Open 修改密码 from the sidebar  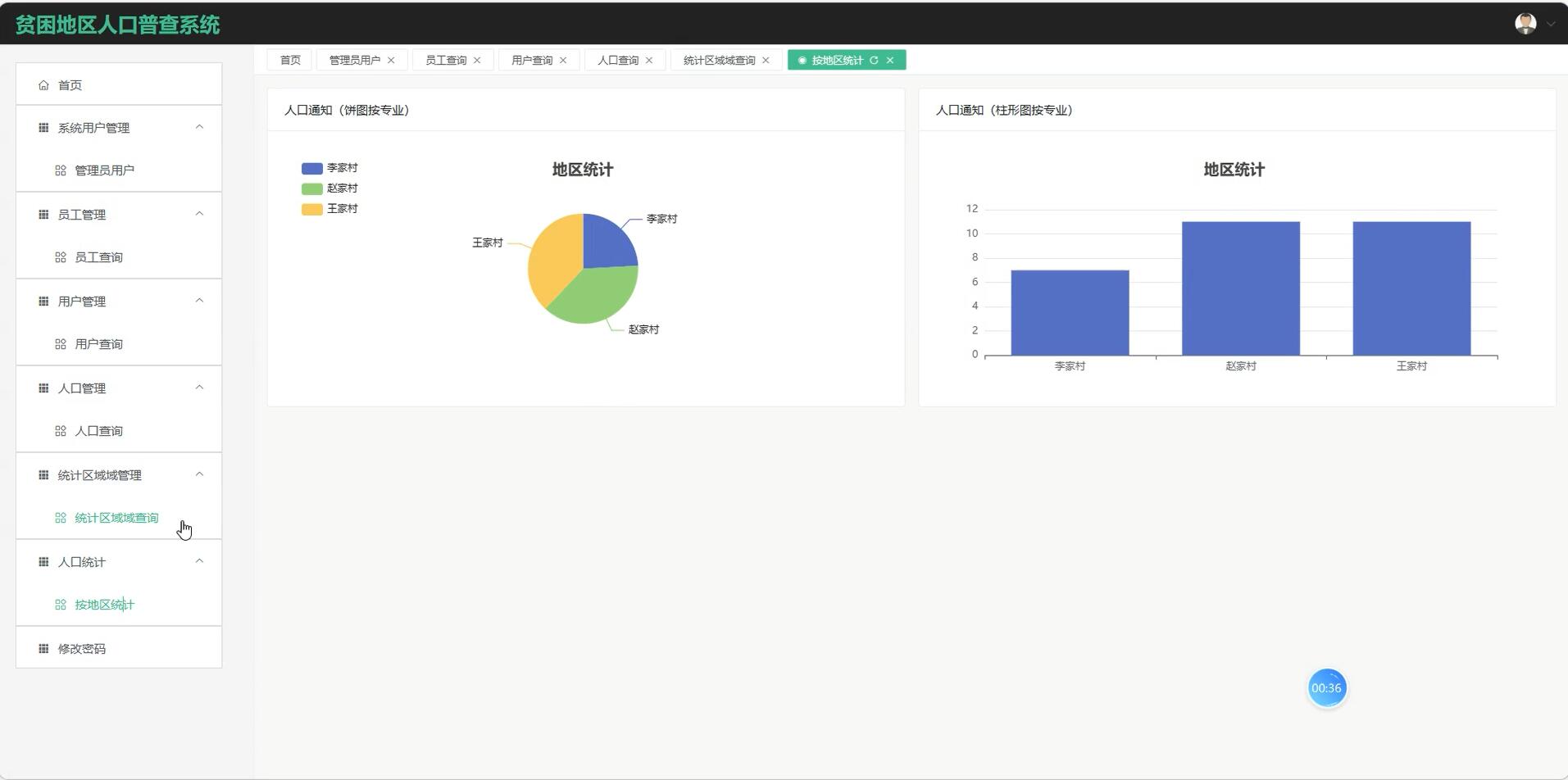tap(81, 647)
